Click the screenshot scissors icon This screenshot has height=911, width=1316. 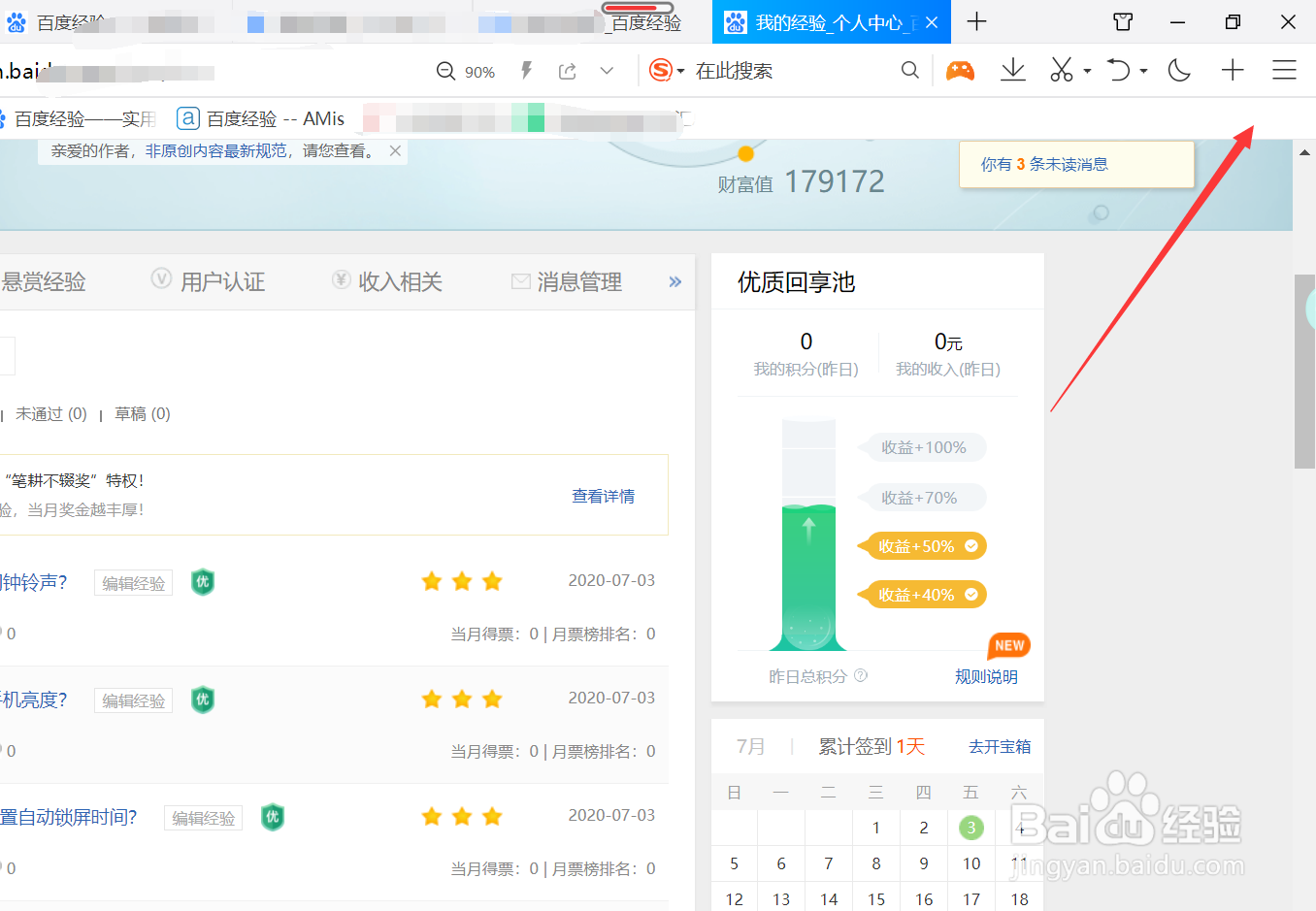click(1064, 70)
